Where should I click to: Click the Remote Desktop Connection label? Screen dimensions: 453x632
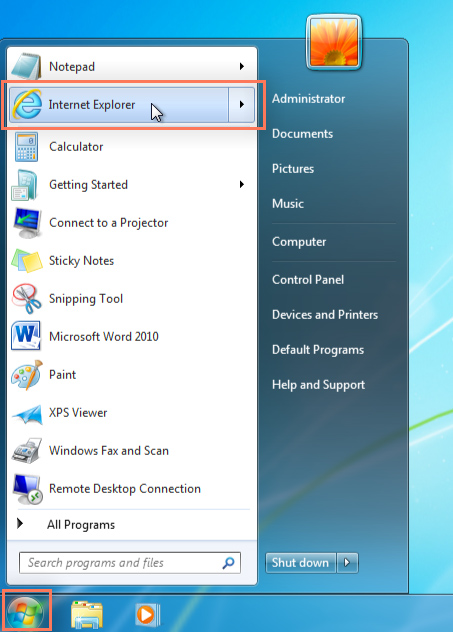click(125, 489)
